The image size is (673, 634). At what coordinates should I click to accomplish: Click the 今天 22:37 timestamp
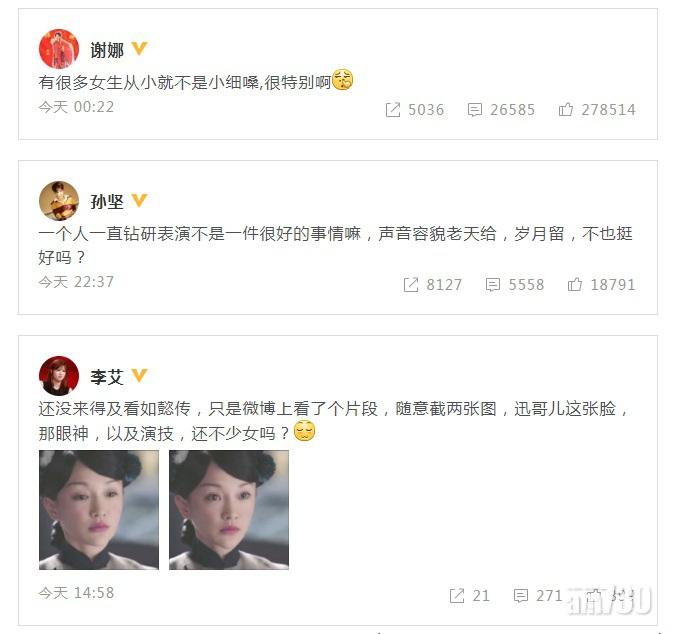click(76, 282)
